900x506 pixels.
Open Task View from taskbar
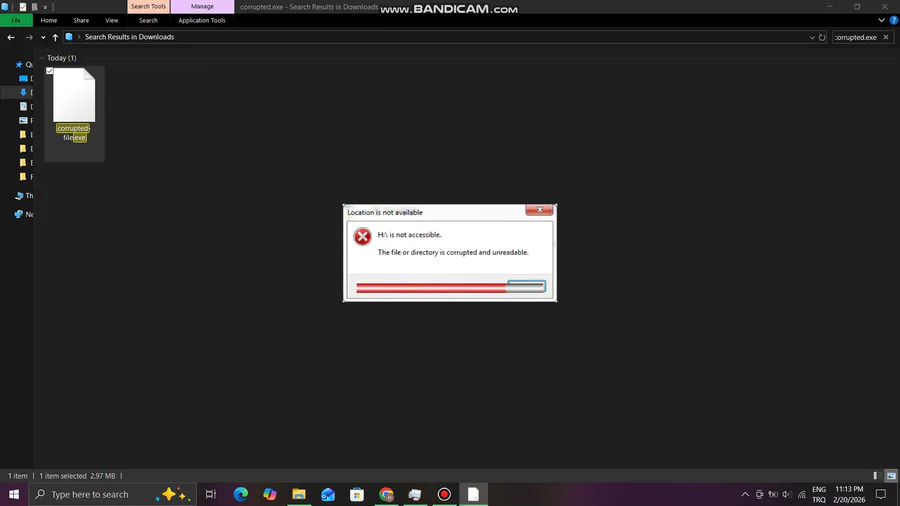click(x=211, y=494)
